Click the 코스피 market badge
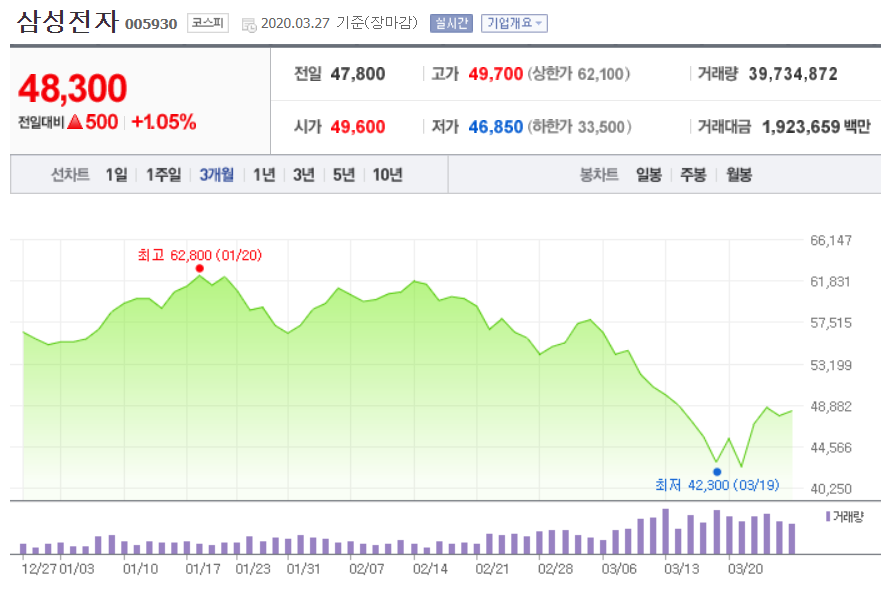881x594 pixels. coord(207,23)
